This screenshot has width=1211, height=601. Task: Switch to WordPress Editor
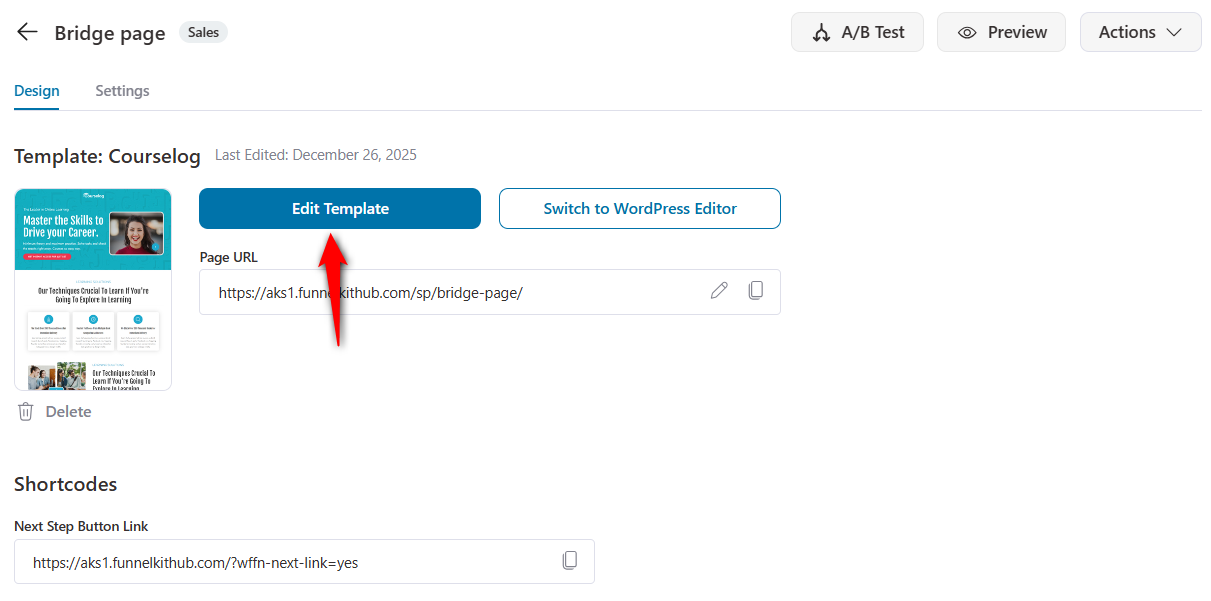click(639, 208)
